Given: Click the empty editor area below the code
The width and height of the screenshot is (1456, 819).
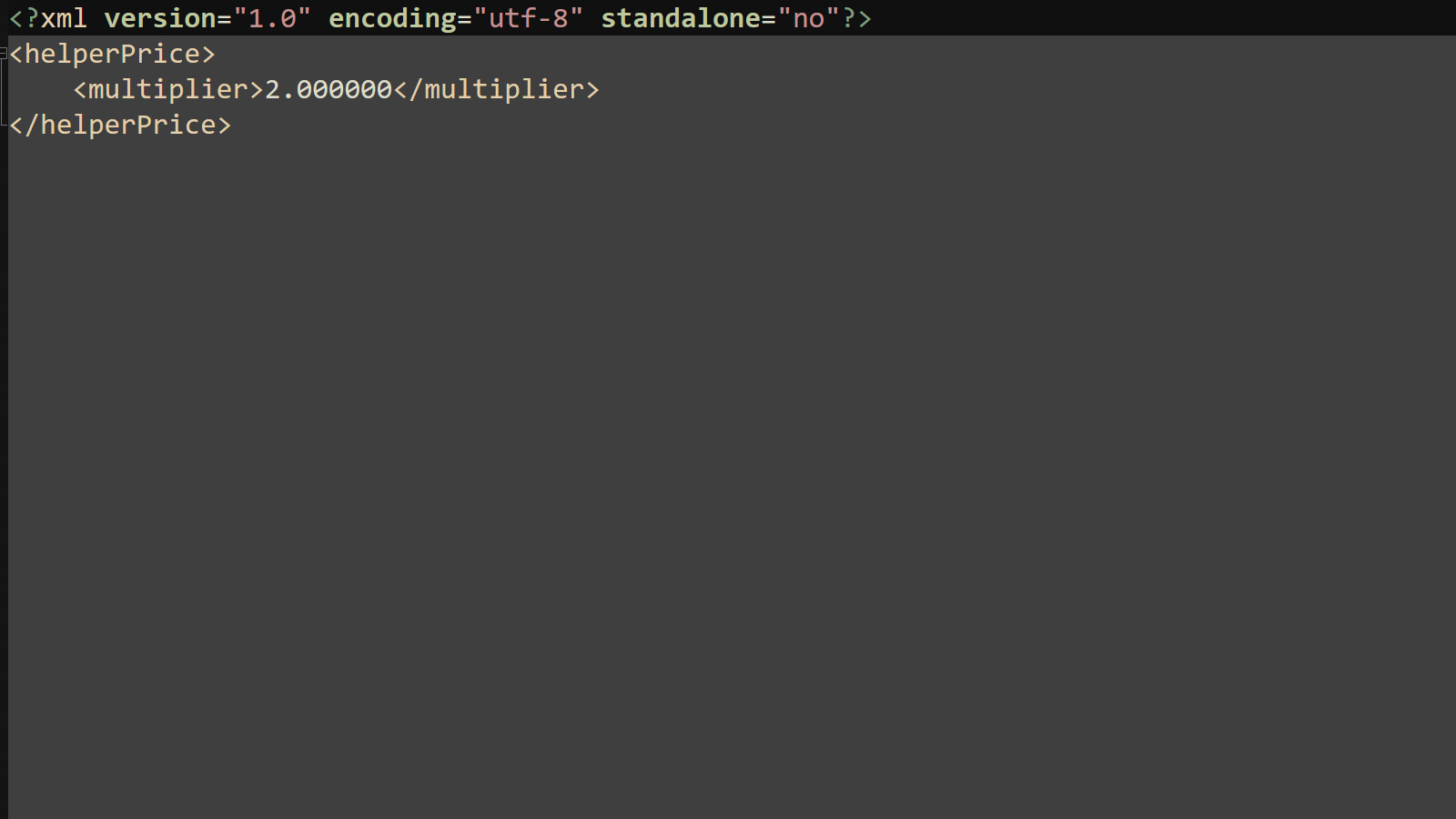Looking at the screenshot, I should coord(728,473).
